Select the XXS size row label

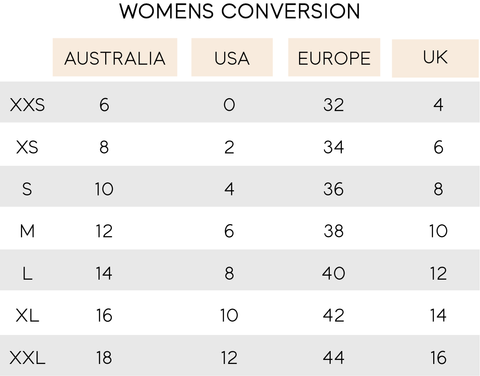pyautogui.click(x=27, y=105)
